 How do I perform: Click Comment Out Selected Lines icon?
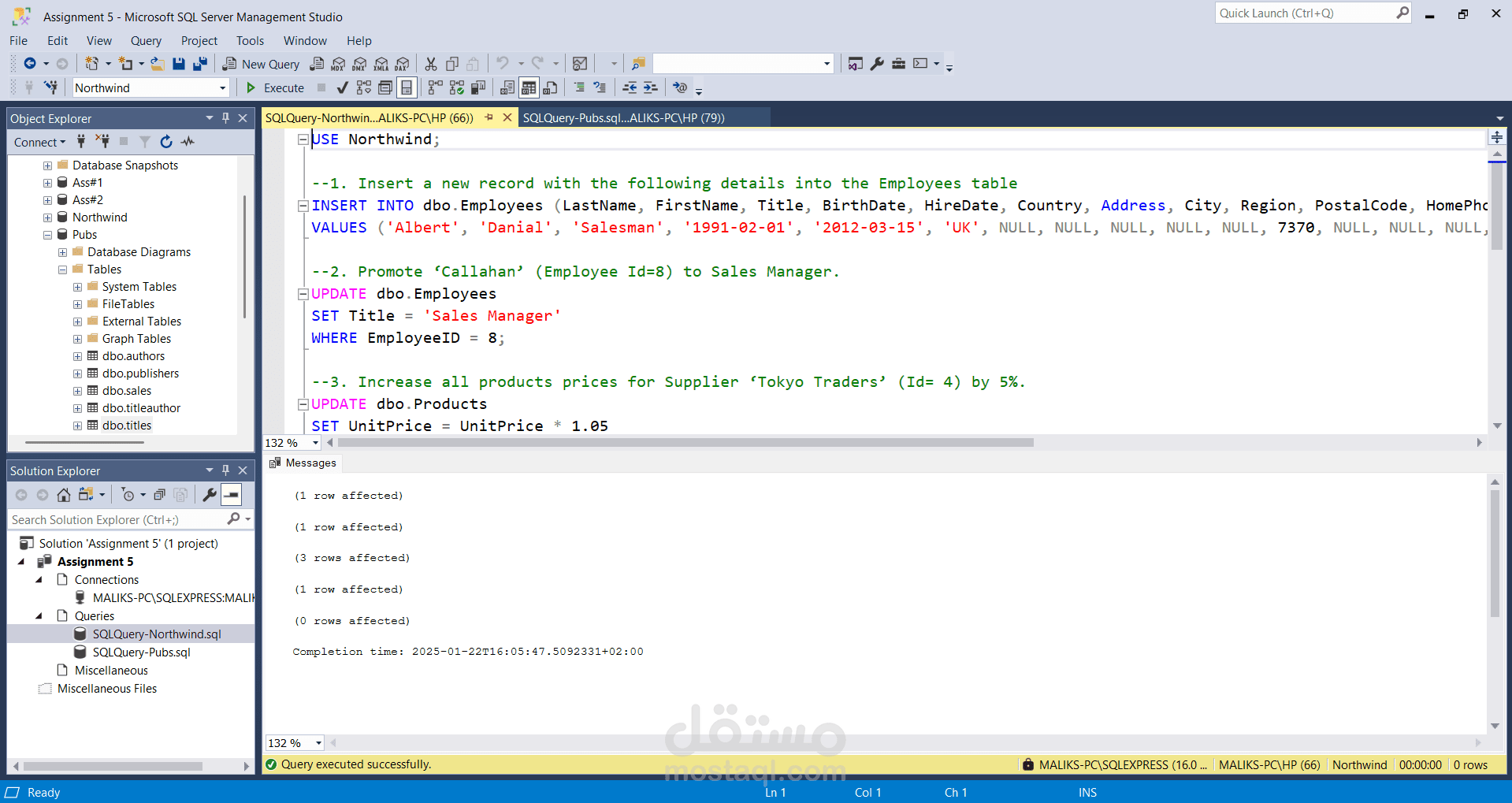(x=579, y=87)
